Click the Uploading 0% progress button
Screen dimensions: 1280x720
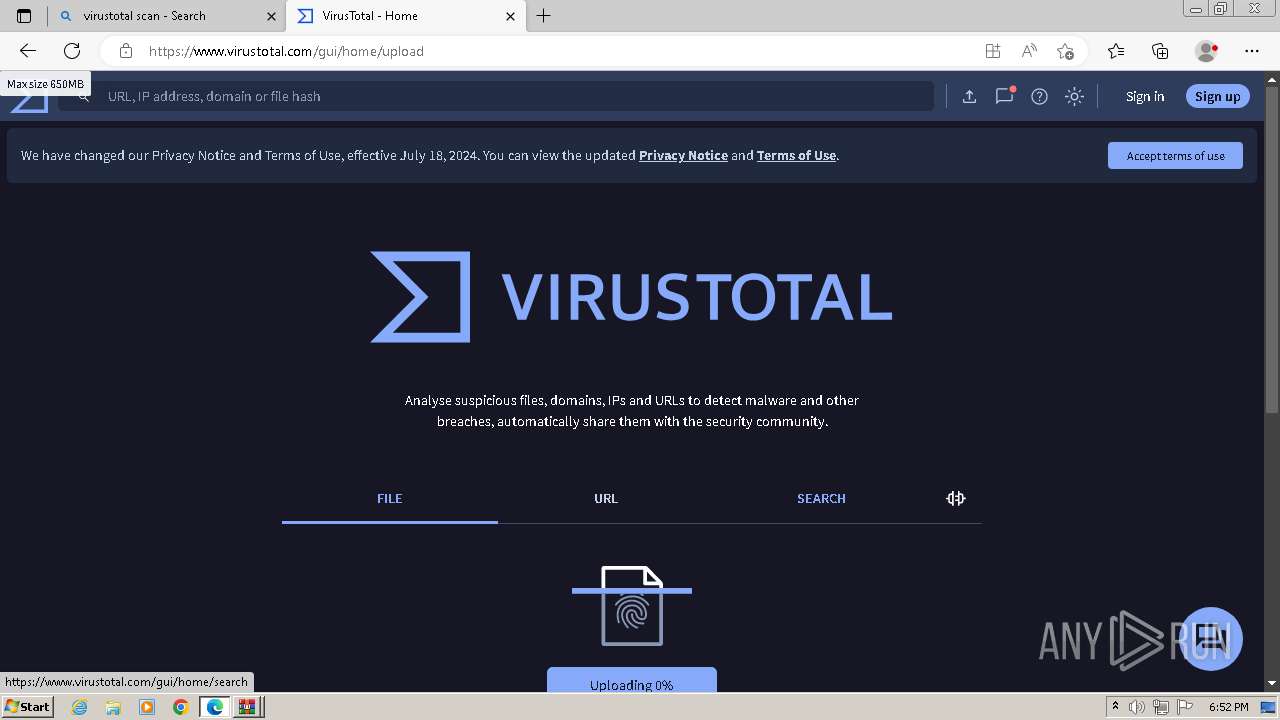tap(632, 680)
